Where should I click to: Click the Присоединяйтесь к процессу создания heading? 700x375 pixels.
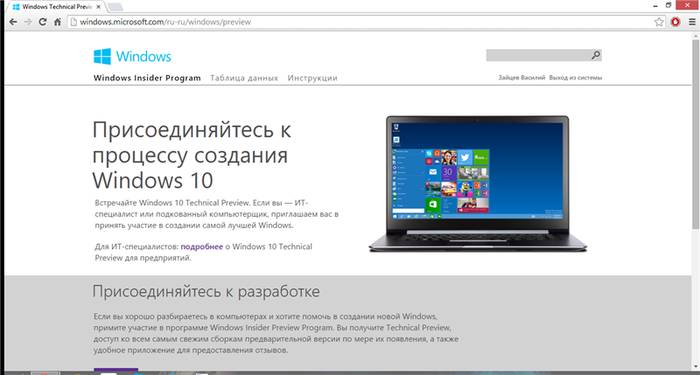pyautogui.click(x=192, y=155)
